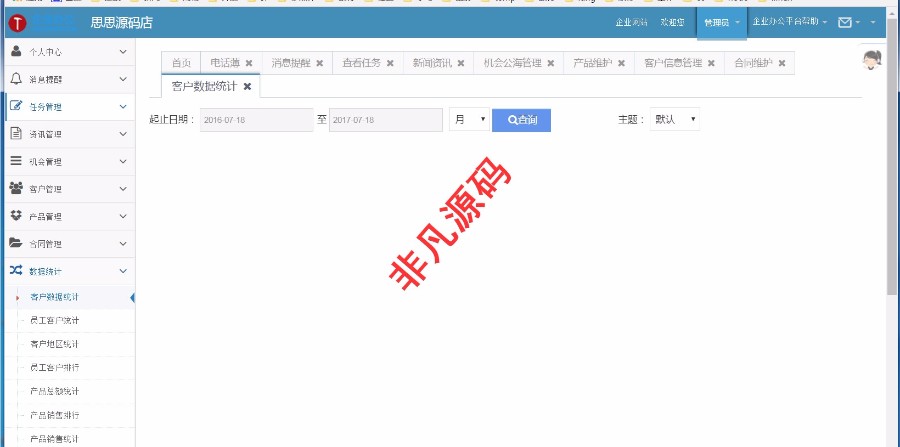Click the 合同管理 folder icon
The width and height of the screenshot is (900, 447).
[x=16, y=243]
